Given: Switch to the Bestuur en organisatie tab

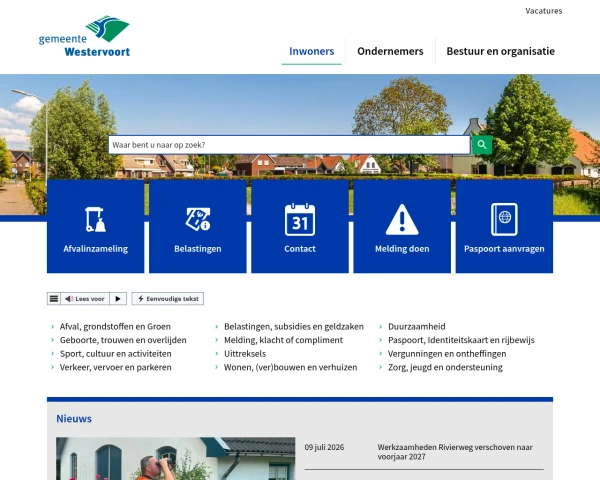Looking at the screenshot, I should [x=501, y=51].
